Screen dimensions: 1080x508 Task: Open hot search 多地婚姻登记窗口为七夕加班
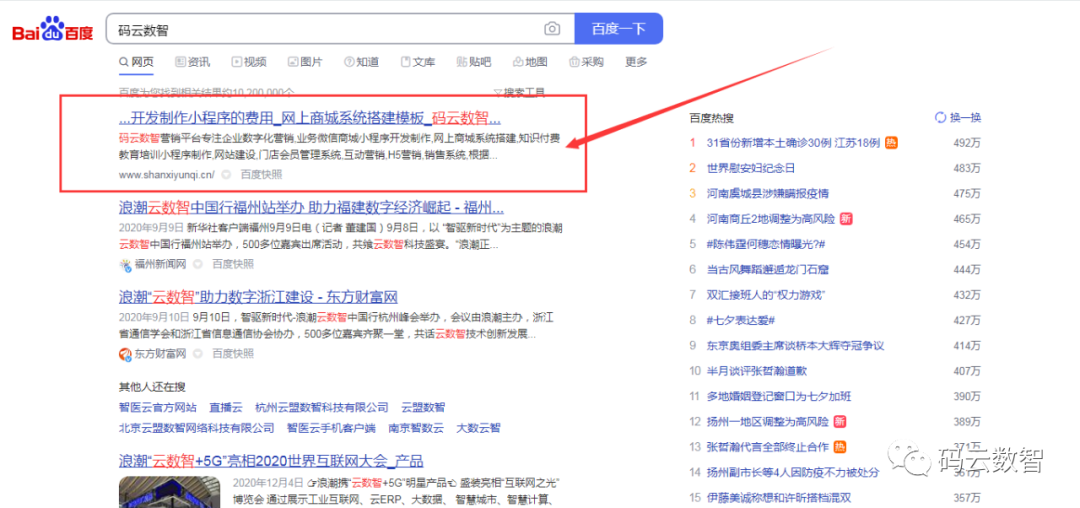pyautogui.click(x=779, y=396)
